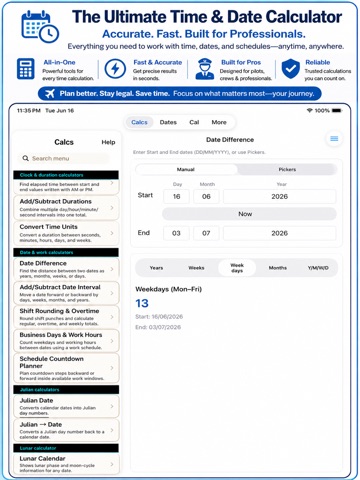The width and height of the screenshot is (360, 480).
Task: Expand chevron on Add/Subtract Date Interval row
Action: coord(112,293)
